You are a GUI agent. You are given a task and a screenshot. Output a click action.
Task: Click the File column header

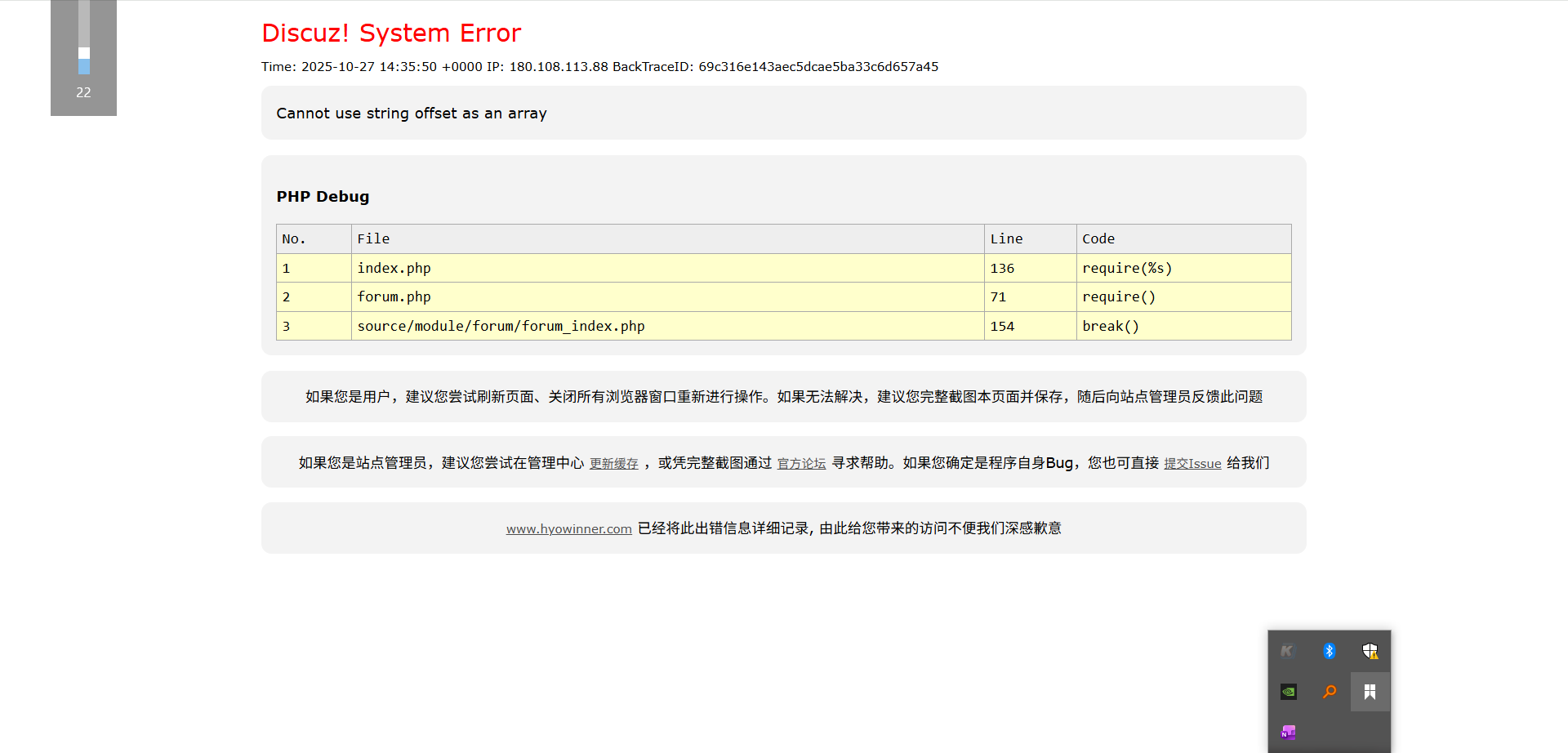click(373, 238)
